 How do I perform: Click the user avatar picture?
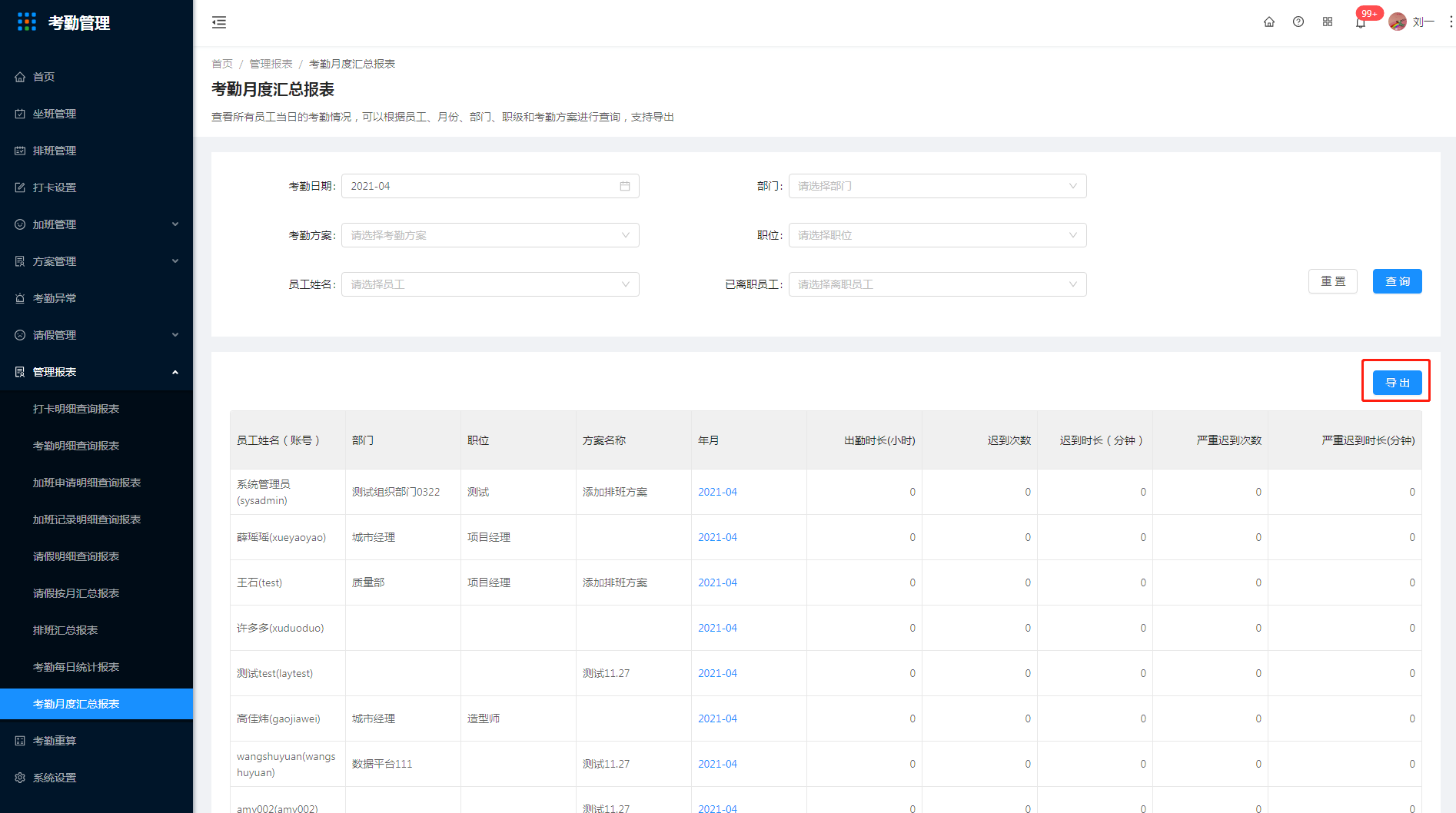1398,22
